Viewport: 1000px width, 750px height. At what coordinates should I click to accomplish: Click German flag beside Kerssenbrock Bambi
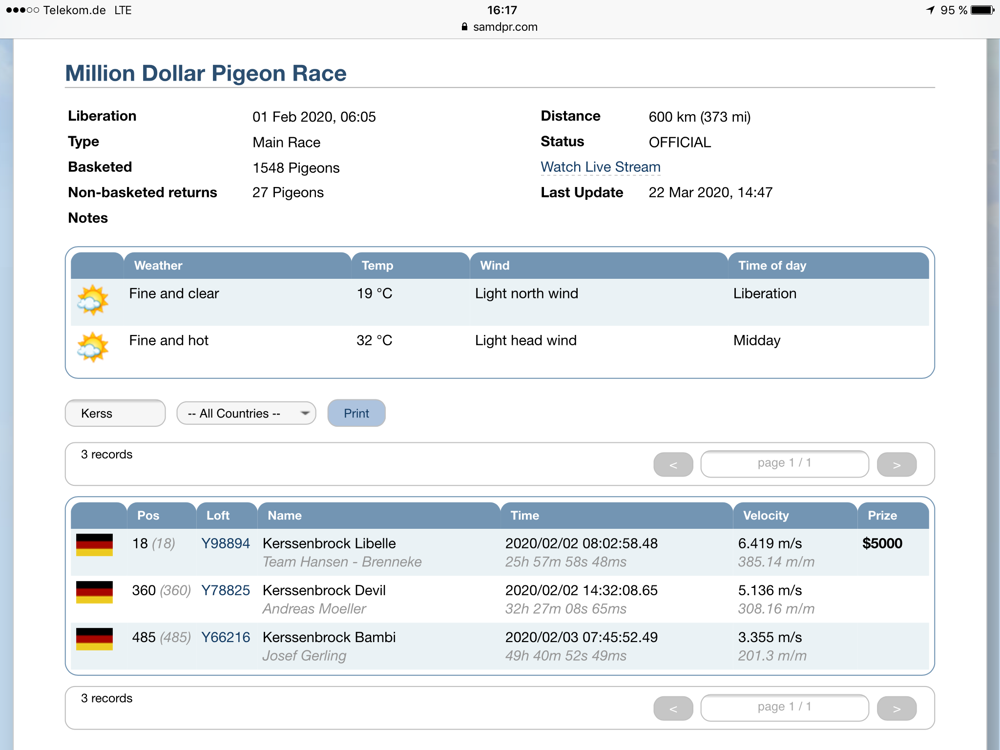coord(95,639)
